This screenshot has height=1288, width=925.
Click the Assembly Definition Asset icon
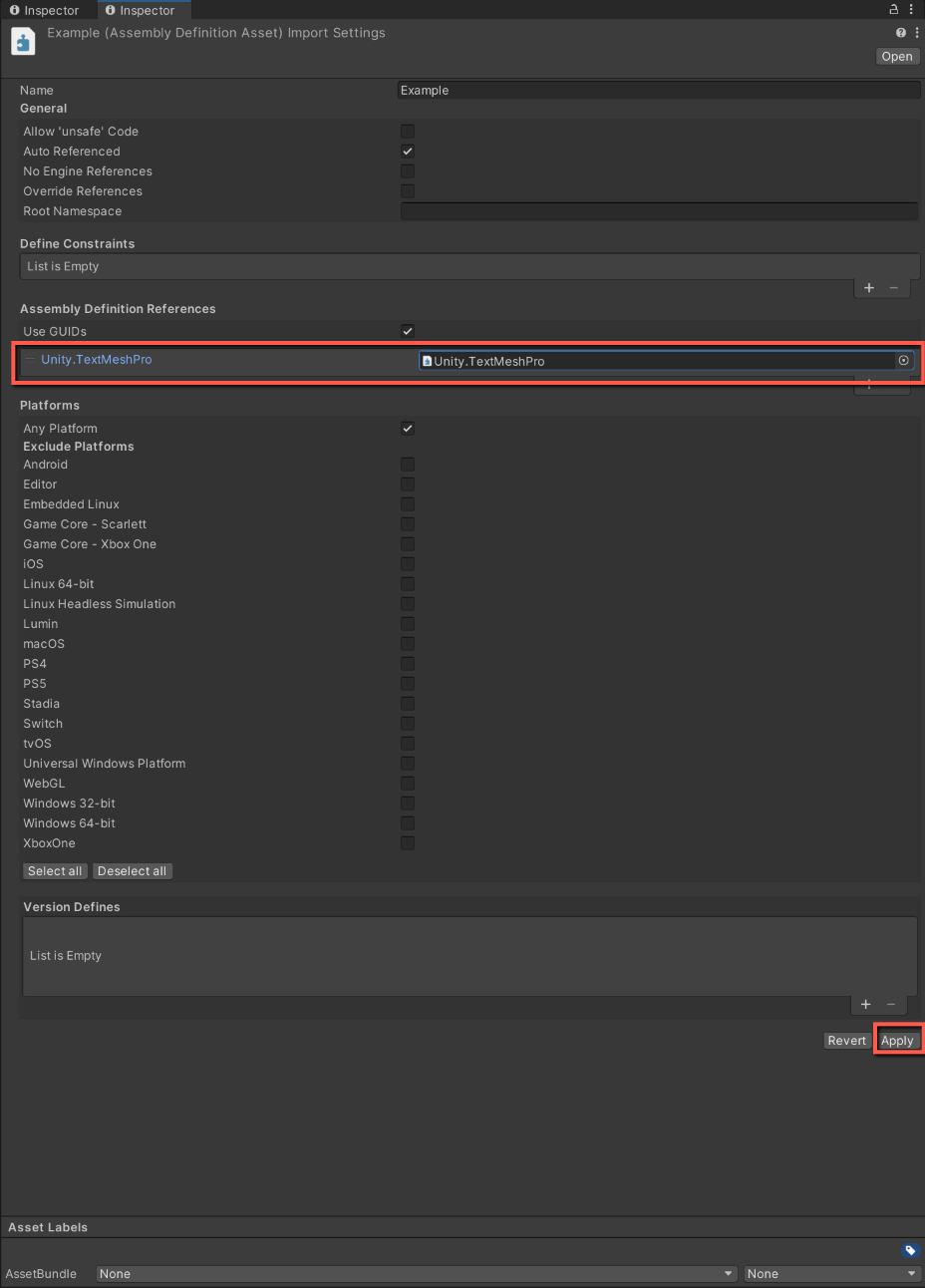(x=23, y=41)
